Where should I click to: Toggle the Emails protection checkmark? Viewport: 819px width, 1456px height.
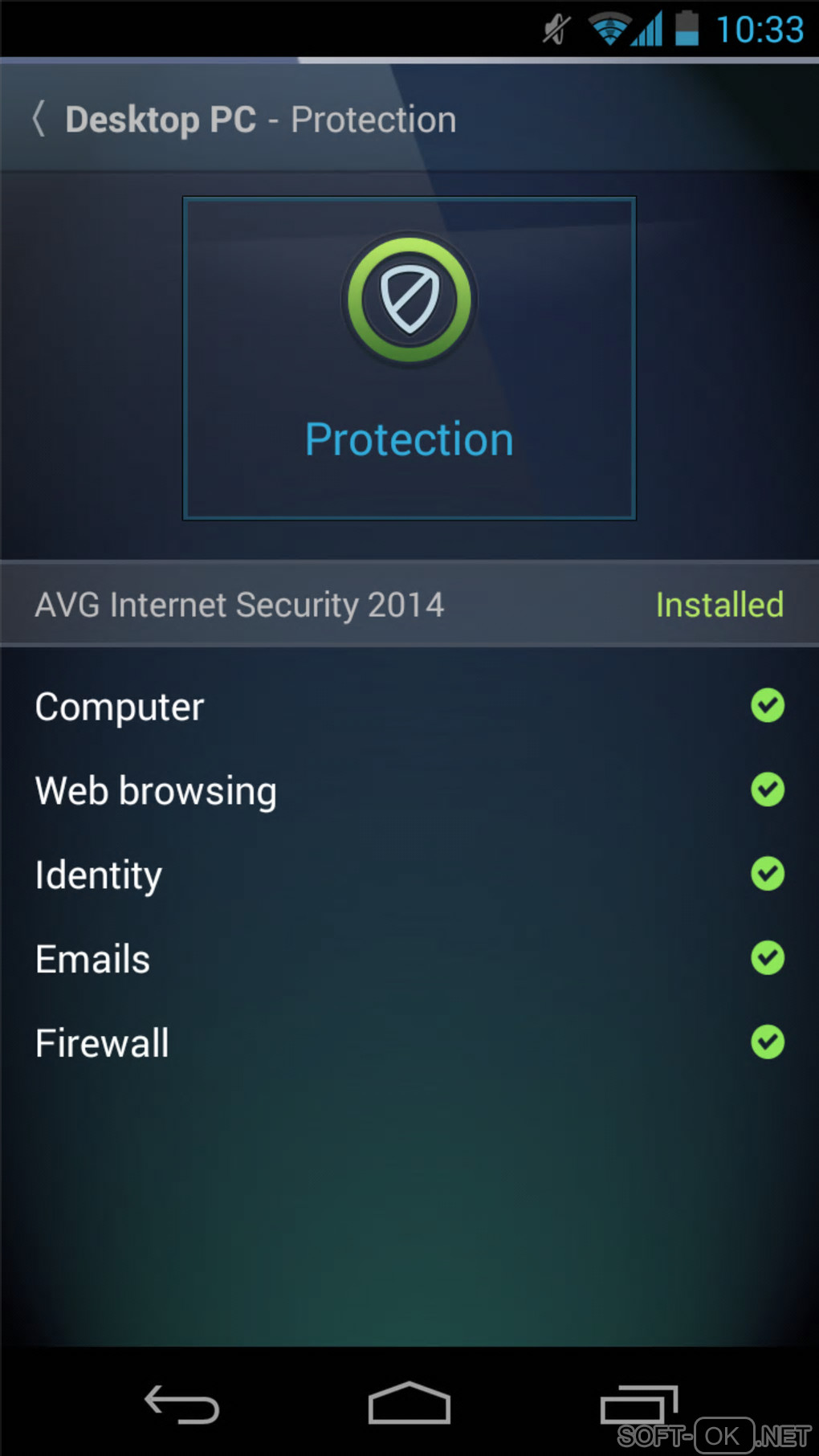[x=768, y=957]
